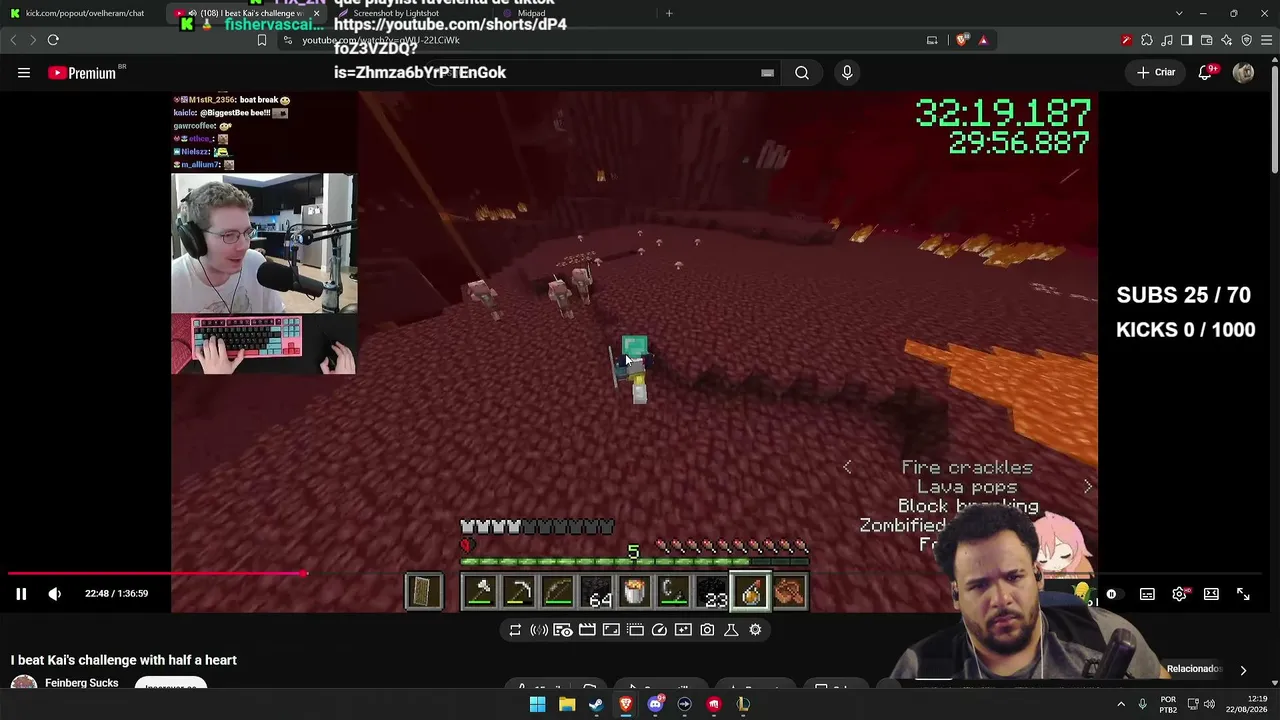Open File Explorer from the taskbar
This screenshot has height=720, width=1280.
click(x=567, y=704)
